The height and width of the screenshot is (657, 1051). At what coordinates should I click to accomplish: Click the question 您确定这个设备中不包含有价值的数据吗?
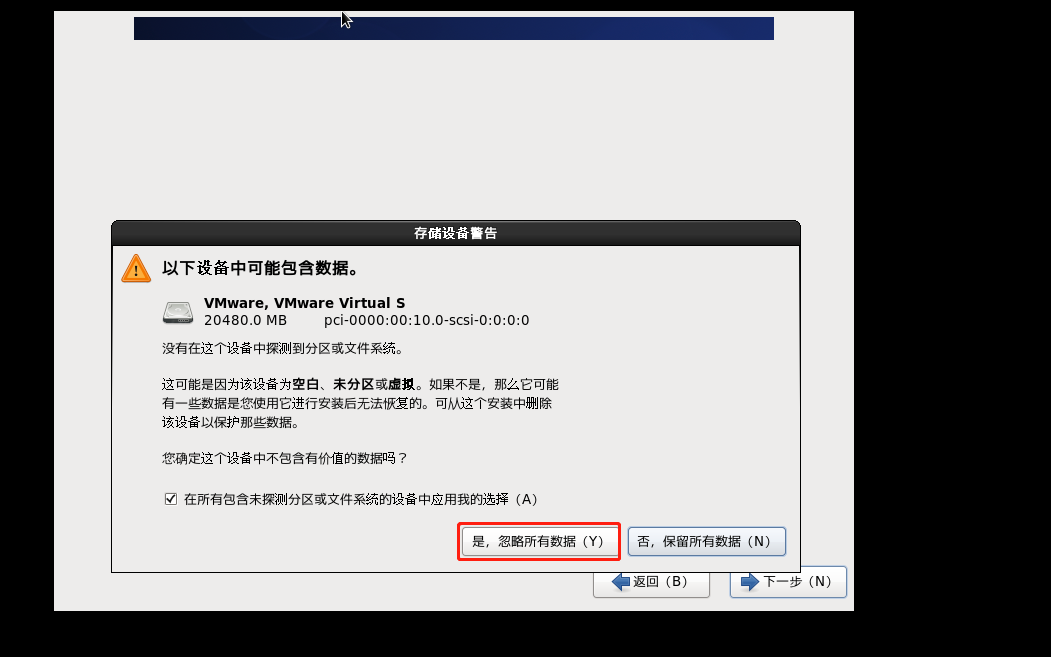(285, 459)
